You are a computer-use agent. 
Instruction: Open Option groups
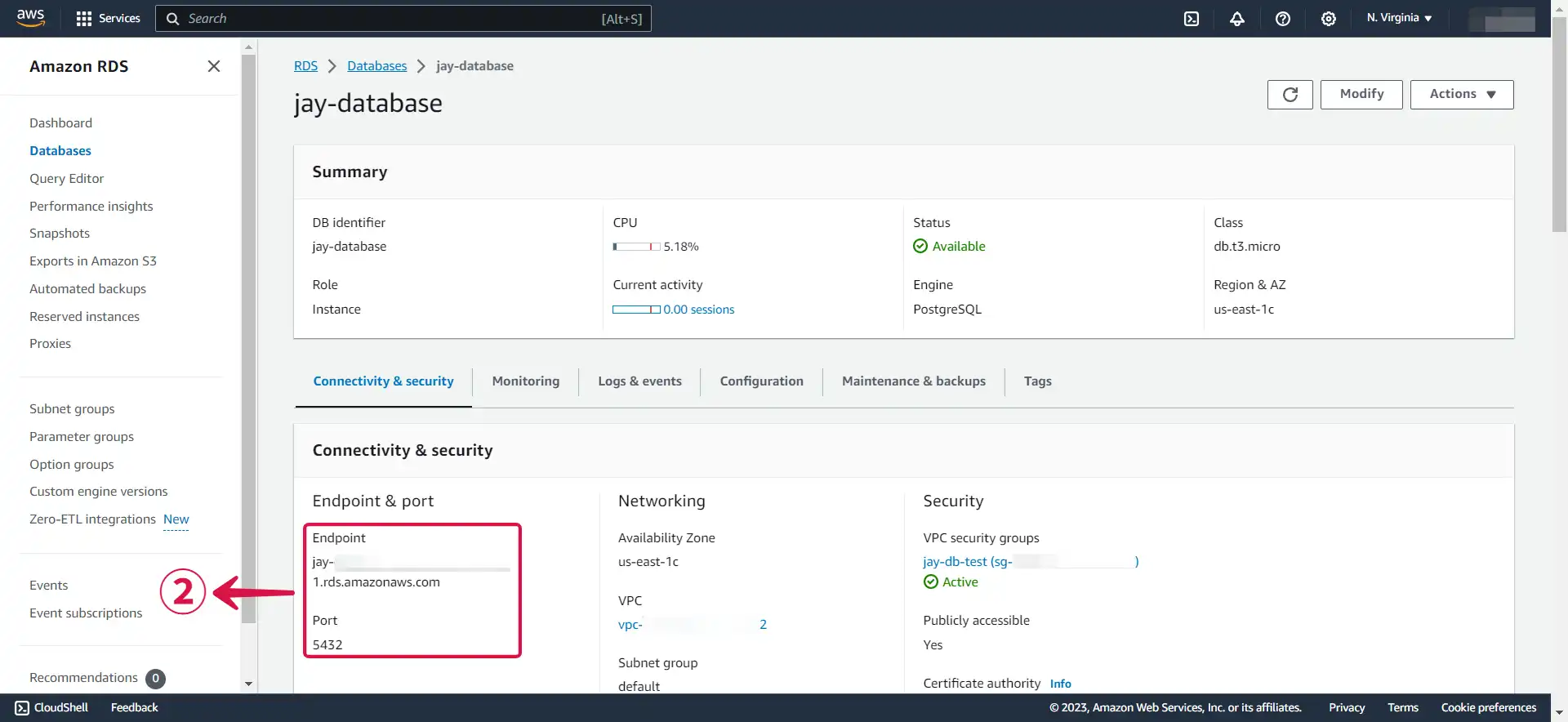(71, 465)
